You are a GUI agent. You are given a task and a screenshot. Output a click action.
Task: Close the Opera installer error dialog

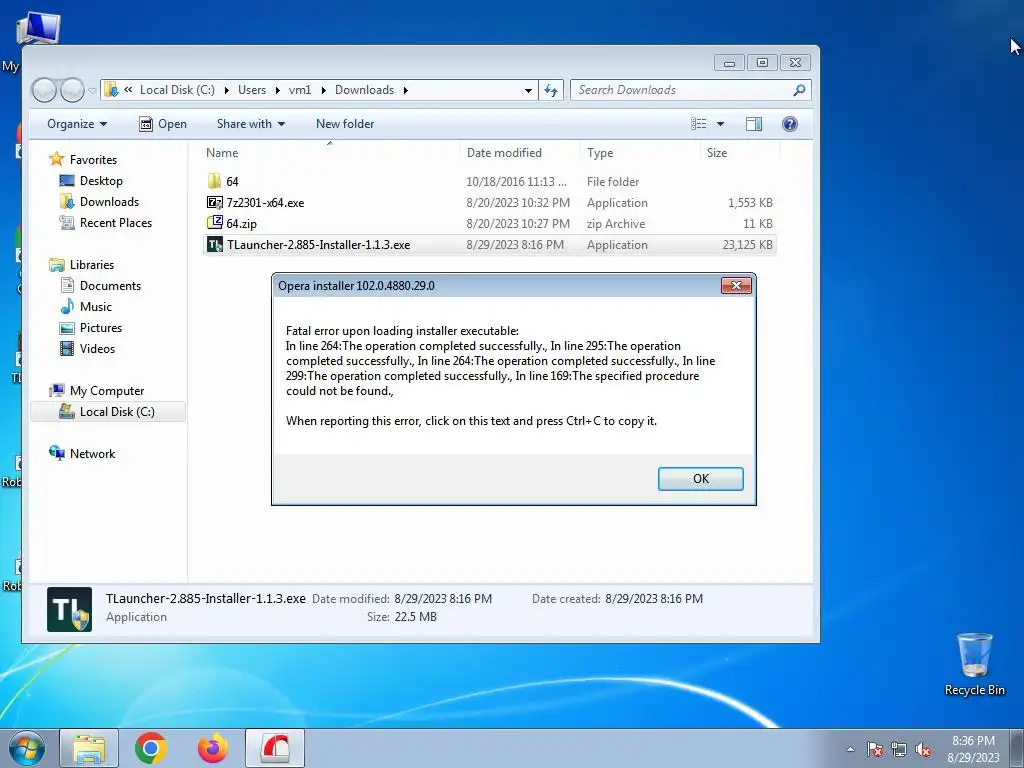[736, 285]
